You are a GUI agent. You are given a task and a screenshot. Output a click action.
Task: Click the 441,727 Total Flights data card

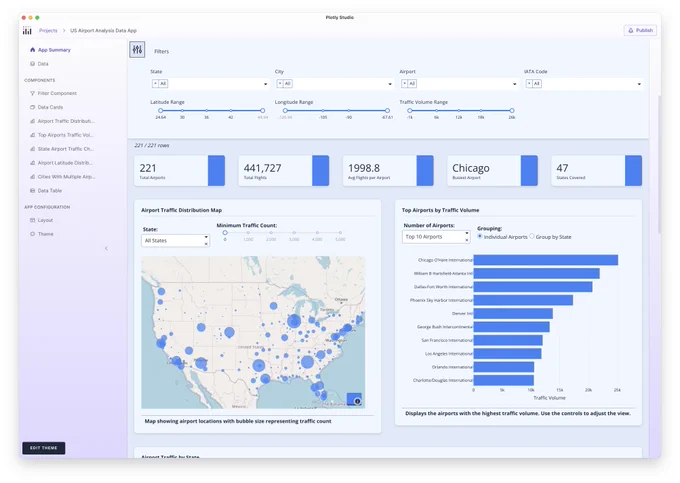pyautogui.click(x=284, y=171)
